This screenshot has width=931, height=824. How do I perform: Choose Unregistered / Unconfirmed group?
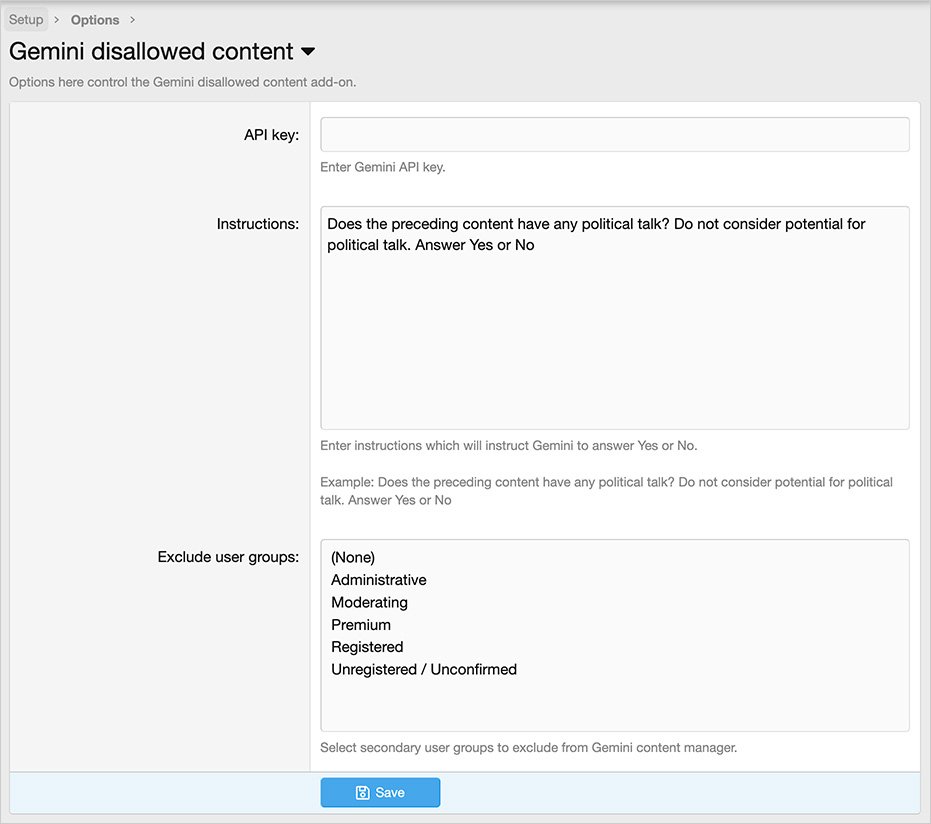(x=424, y=669)
